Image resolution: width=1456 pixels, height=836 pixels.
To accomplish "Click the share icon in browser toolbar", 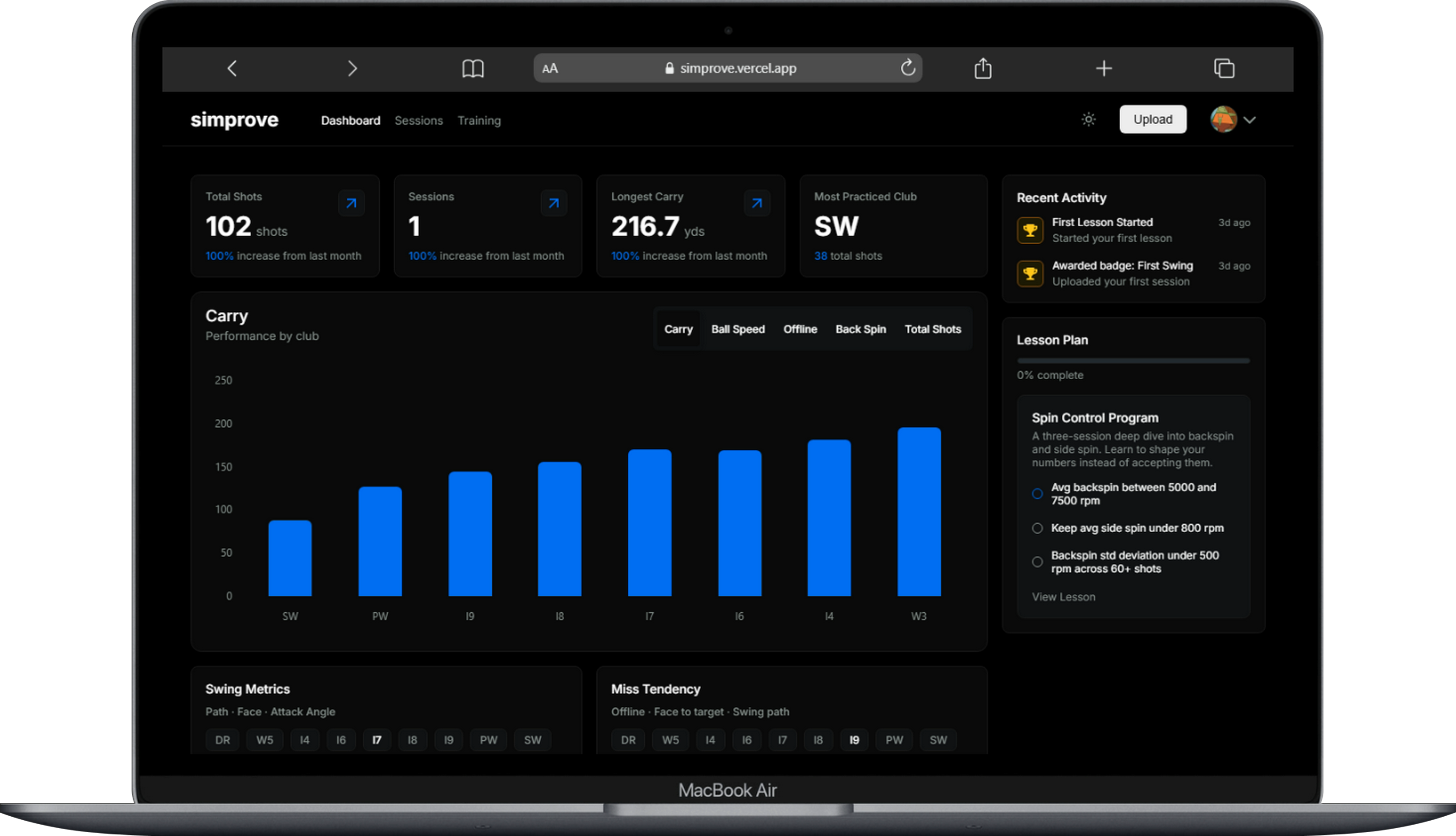I will tap(983, 69).
